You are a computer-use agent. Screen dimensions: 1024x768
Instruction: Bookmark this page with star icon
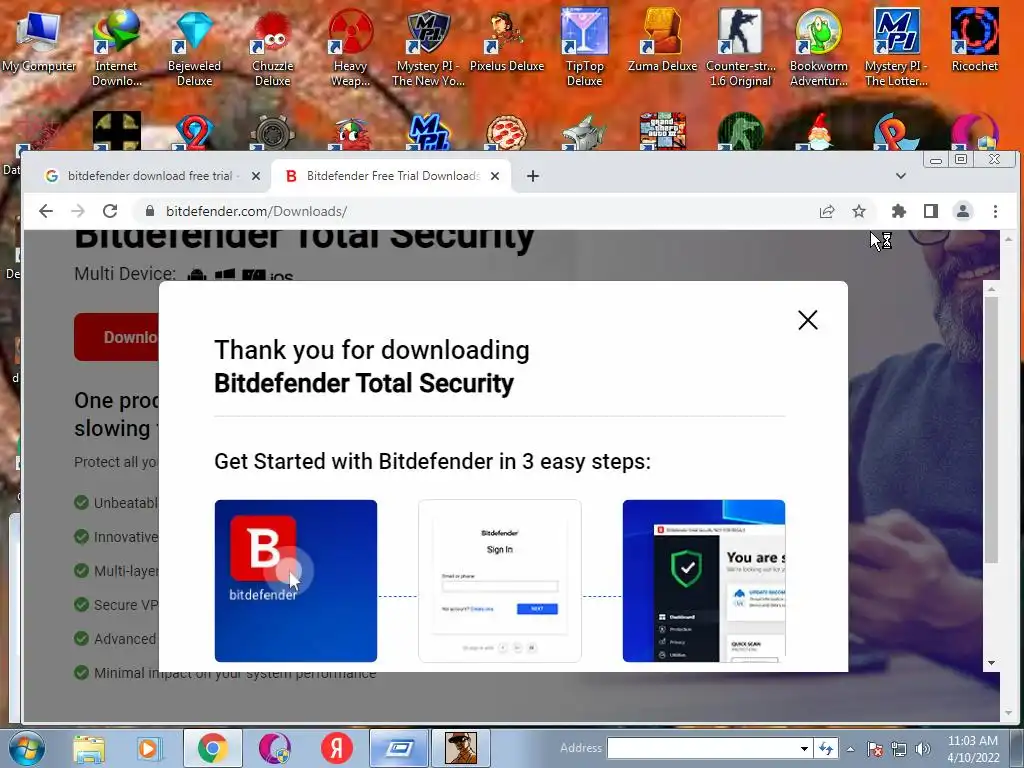pyautogui.click(x=859, y=211)
